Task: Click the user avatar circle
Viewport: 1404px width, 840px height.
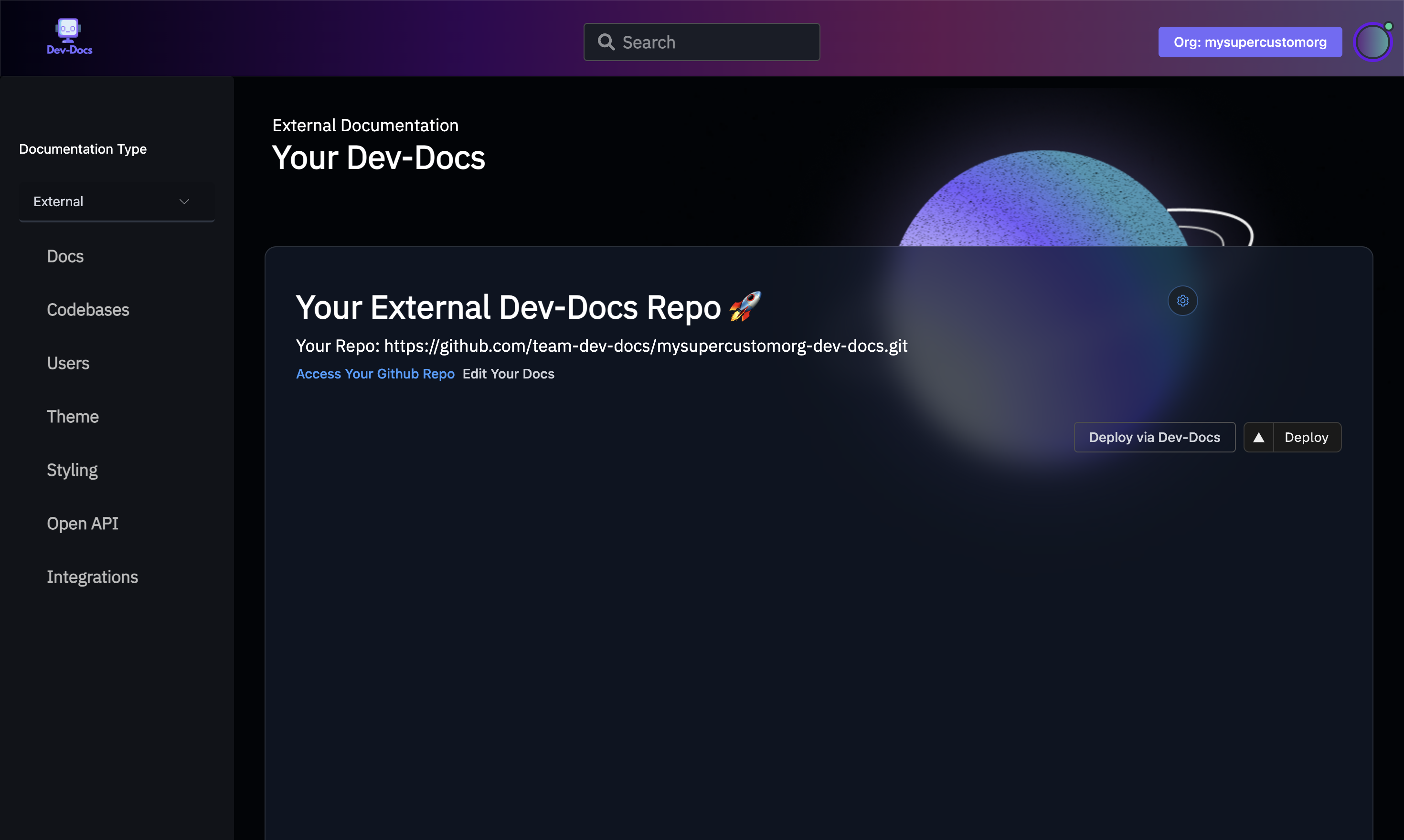Action: pyautogui.click(x=1372, y=42)
